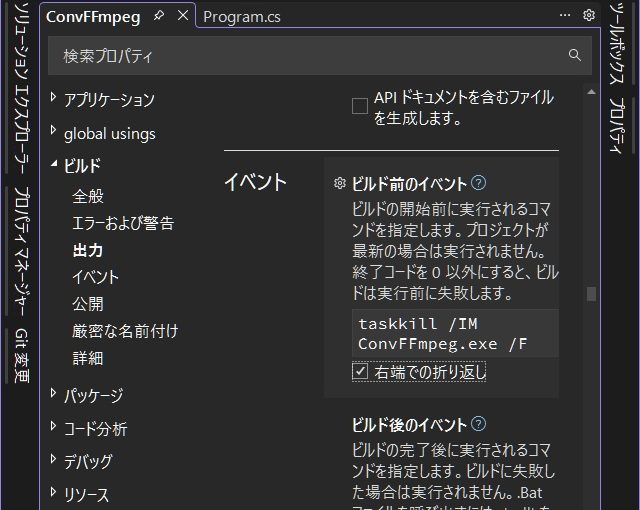Enable the API ドキュメント file generation checkbox
This screenshot has width=640, height=510.
[x=360, y=106]
